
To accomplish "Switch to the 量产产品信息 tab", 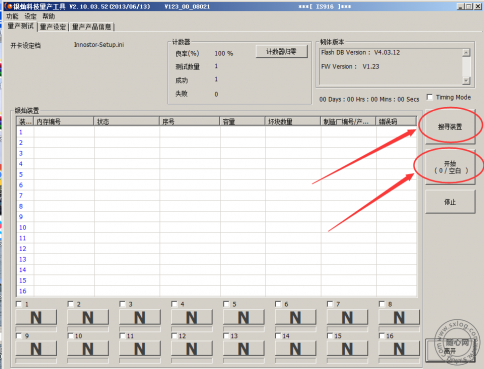I will 92,27.
